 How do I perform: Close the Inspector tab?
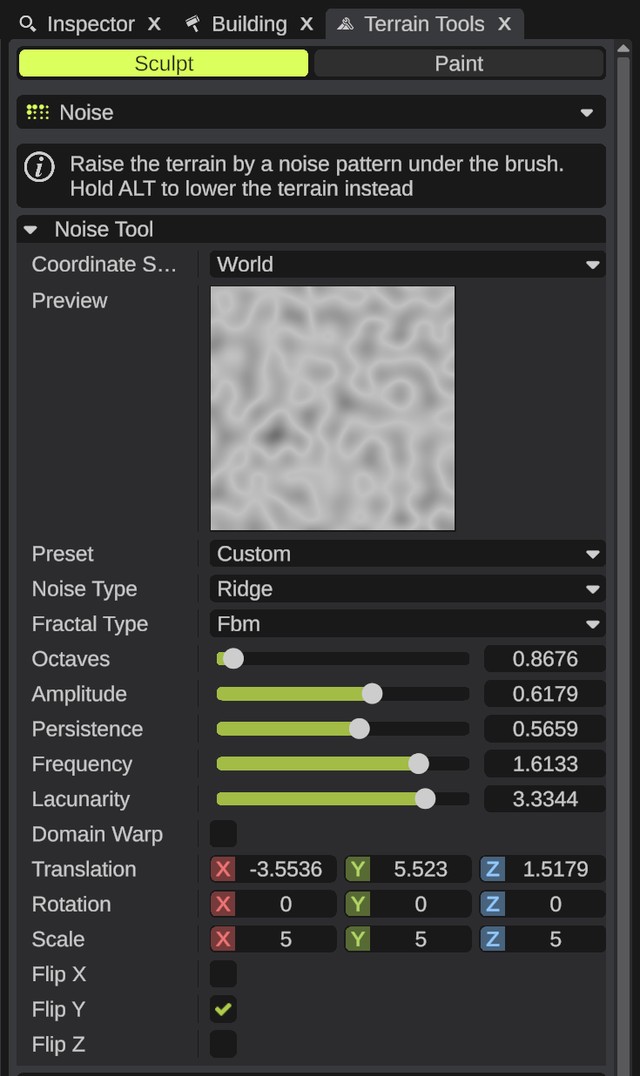coord(154,24)
